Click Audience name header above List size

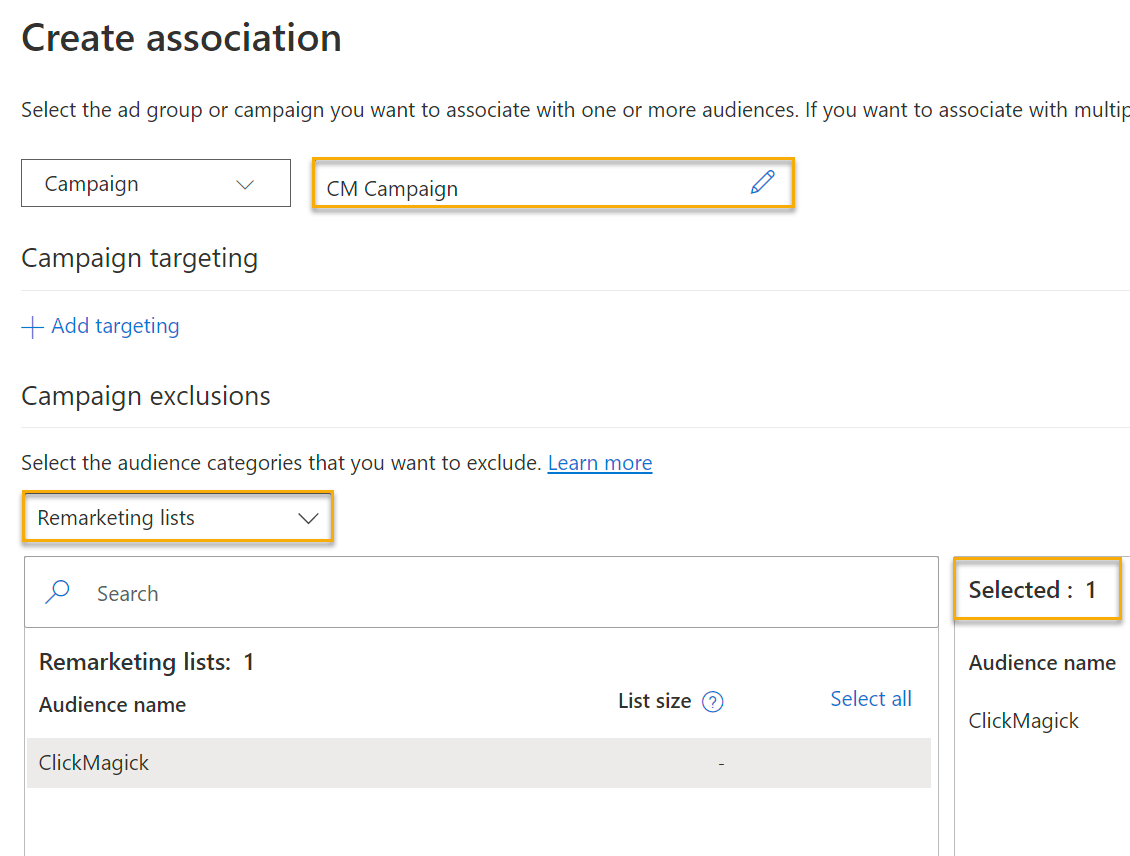(112, 705)
